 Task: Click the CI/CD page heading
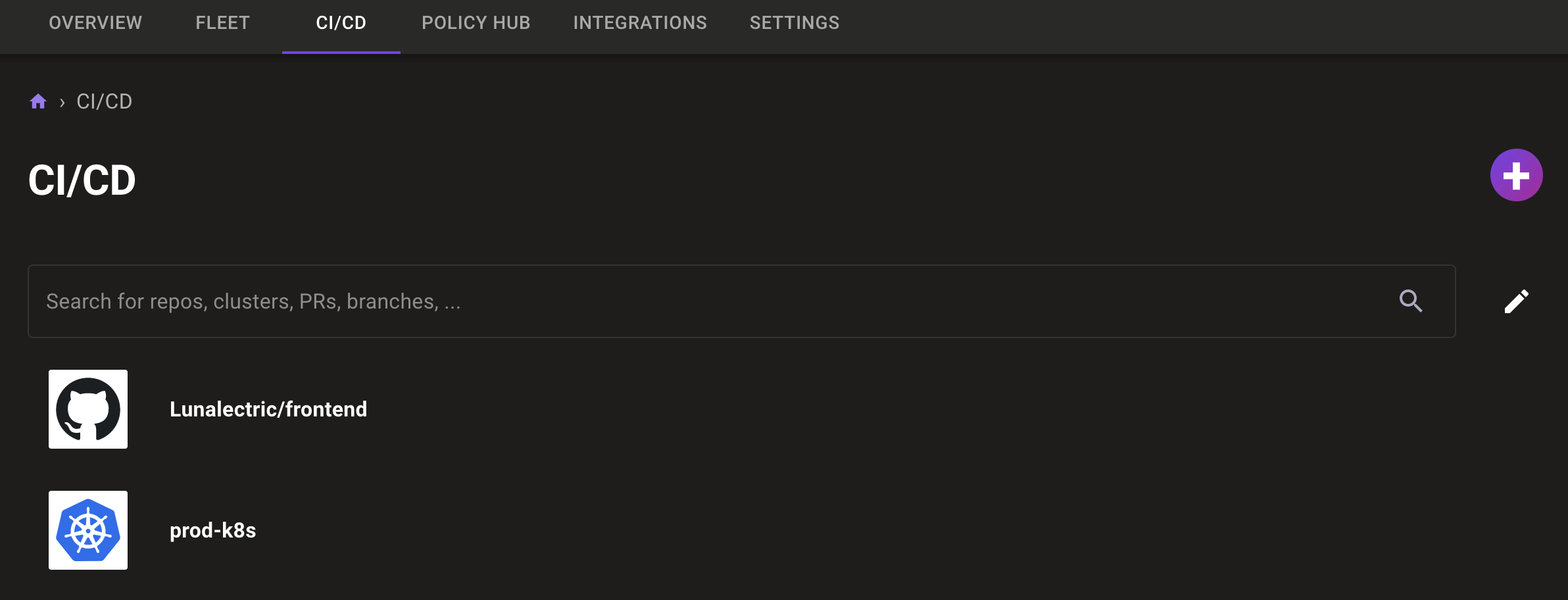pyautogui.click(x=82, y=180)
